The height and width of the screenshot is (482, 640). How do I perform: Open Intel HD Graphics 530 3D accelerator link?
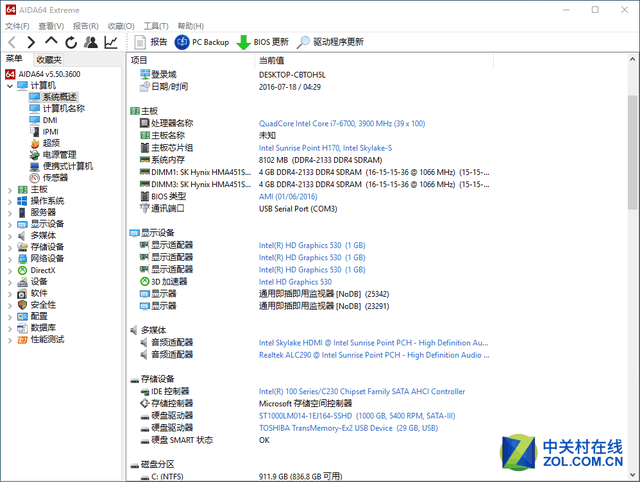[295, 282]
